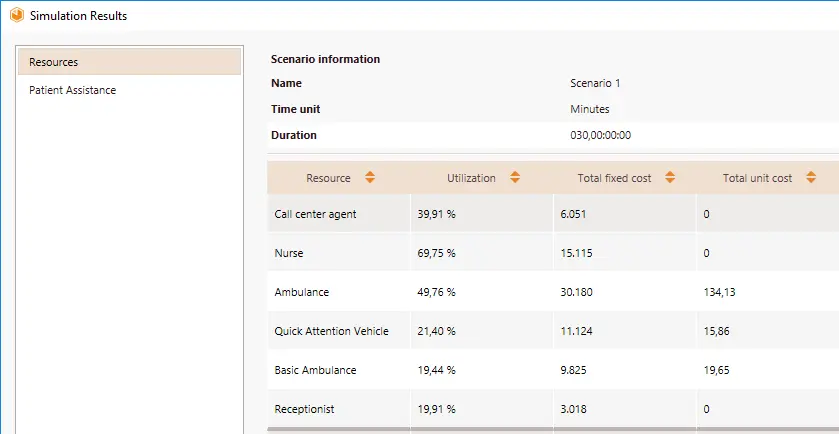
Task: Select the Quick Attention Vehicle row
Action: pos(553,331)
